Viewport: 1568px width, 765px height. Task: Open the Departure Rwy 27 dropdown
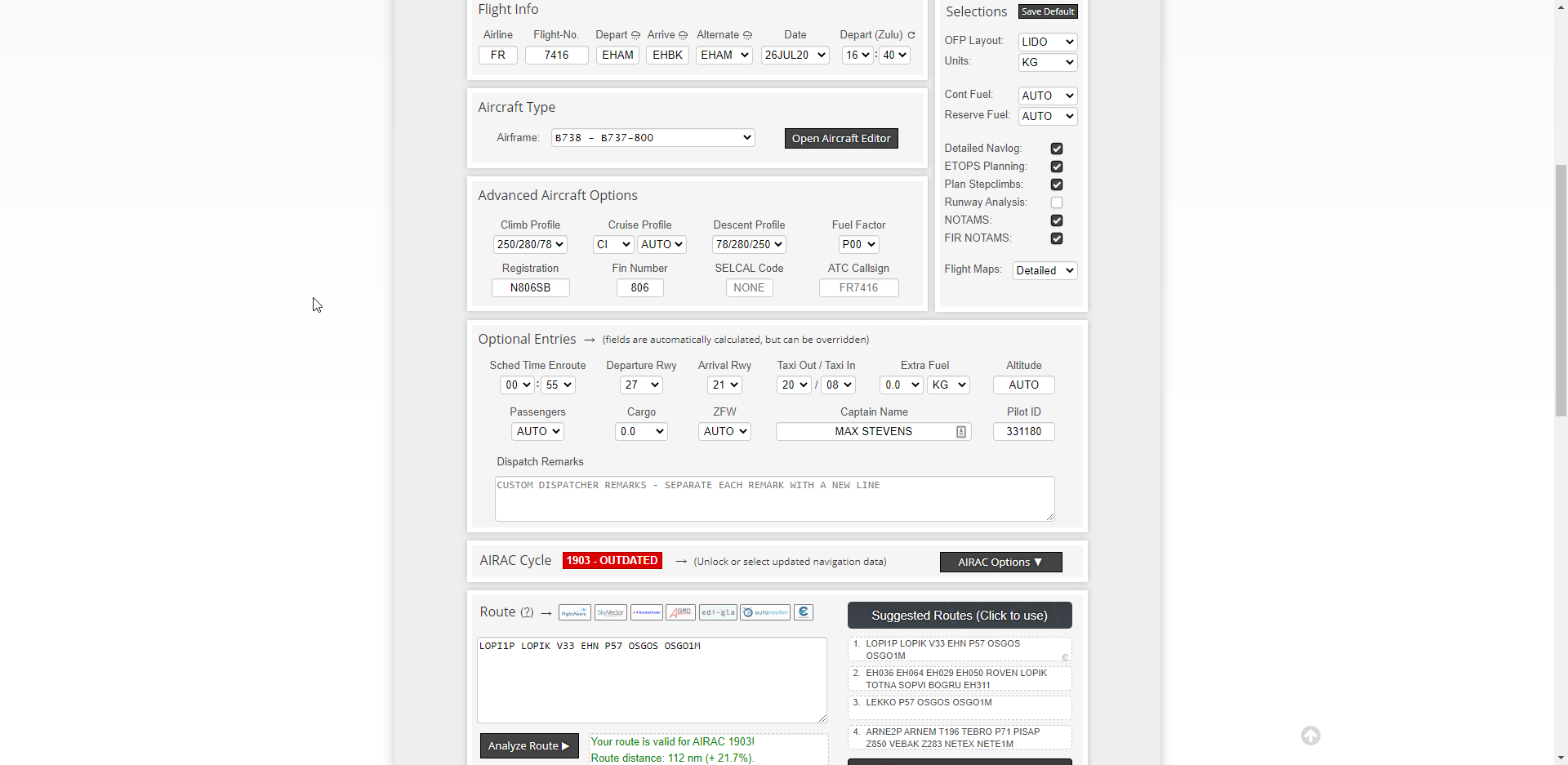coord(642,385)
